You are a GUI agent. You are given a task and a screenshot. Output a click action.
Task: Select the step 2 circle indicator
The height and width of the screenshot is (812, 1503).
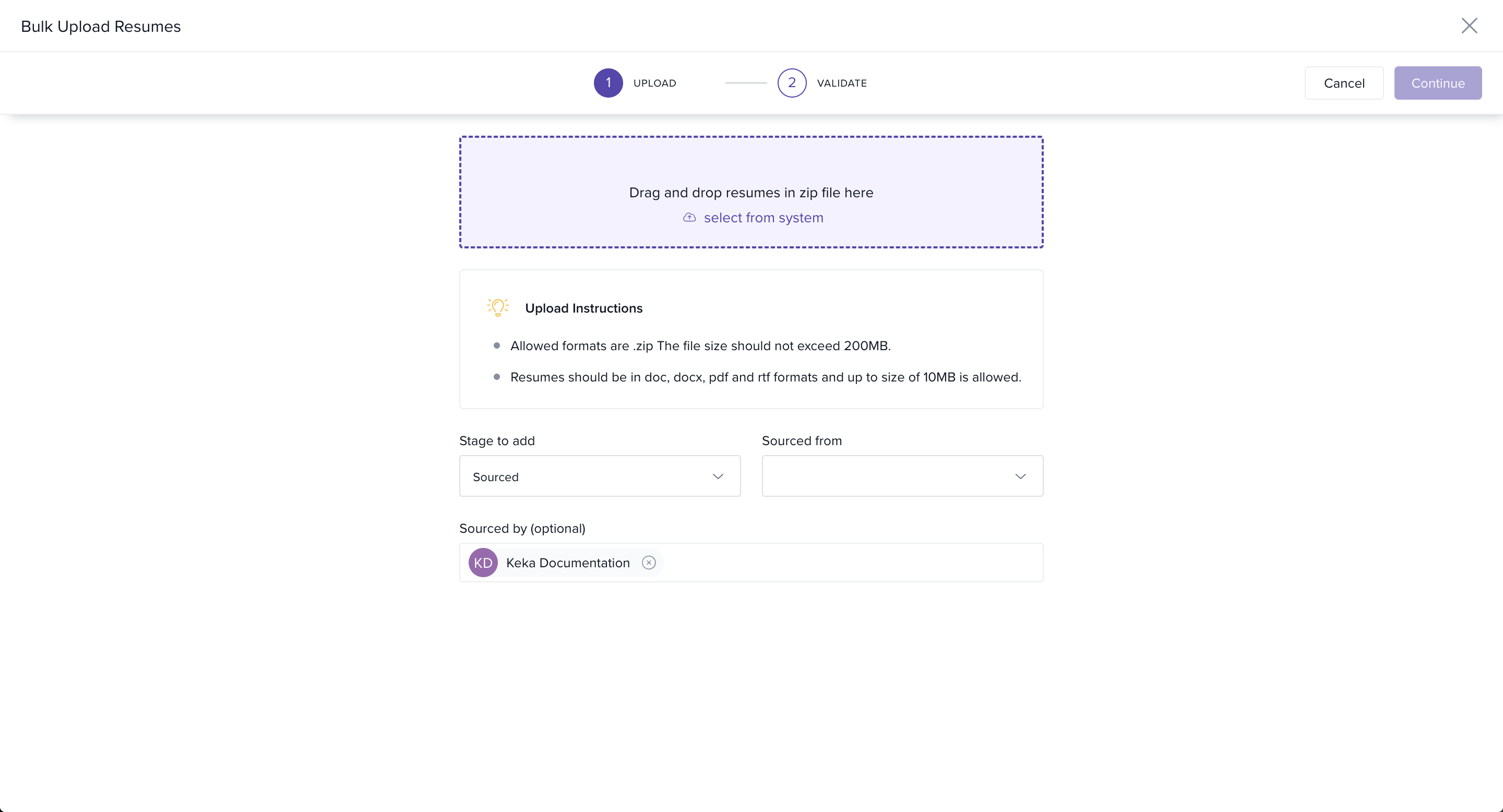pyautogui.click(x=791, y=83)
